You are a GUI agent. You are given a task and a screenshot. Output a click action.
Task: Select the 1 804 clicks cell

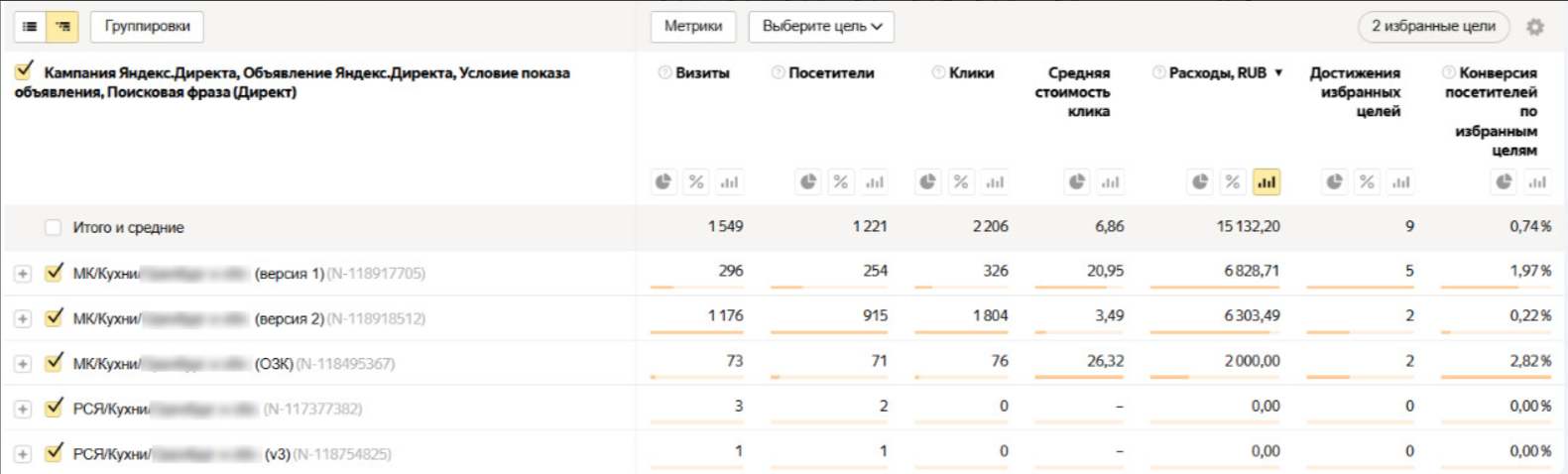[x=990, y=316]
